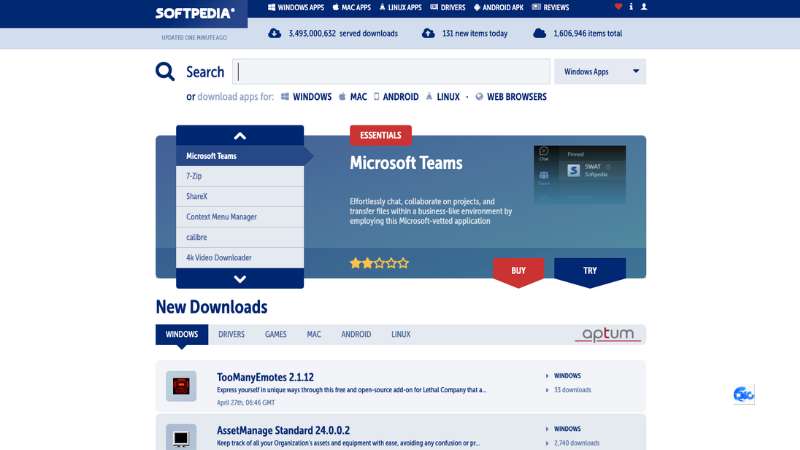Viewport: 800px width, 450px height.
Task: Open the Microsoft Teams featured title
Action: 406,163
